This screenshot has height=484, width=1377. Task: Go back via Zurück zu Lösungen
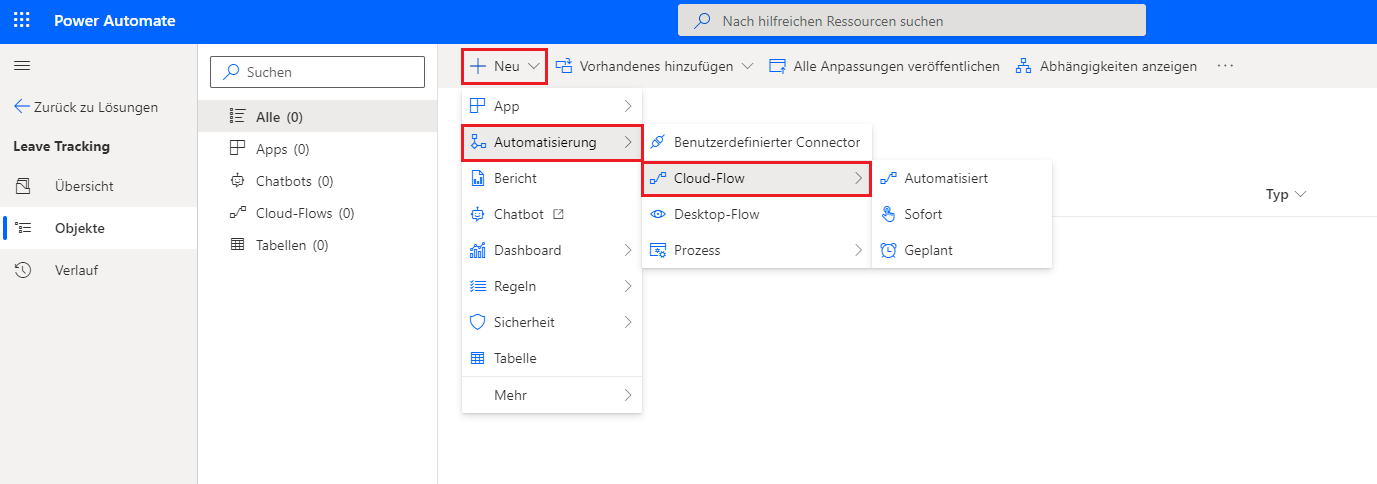pos(86,107)
